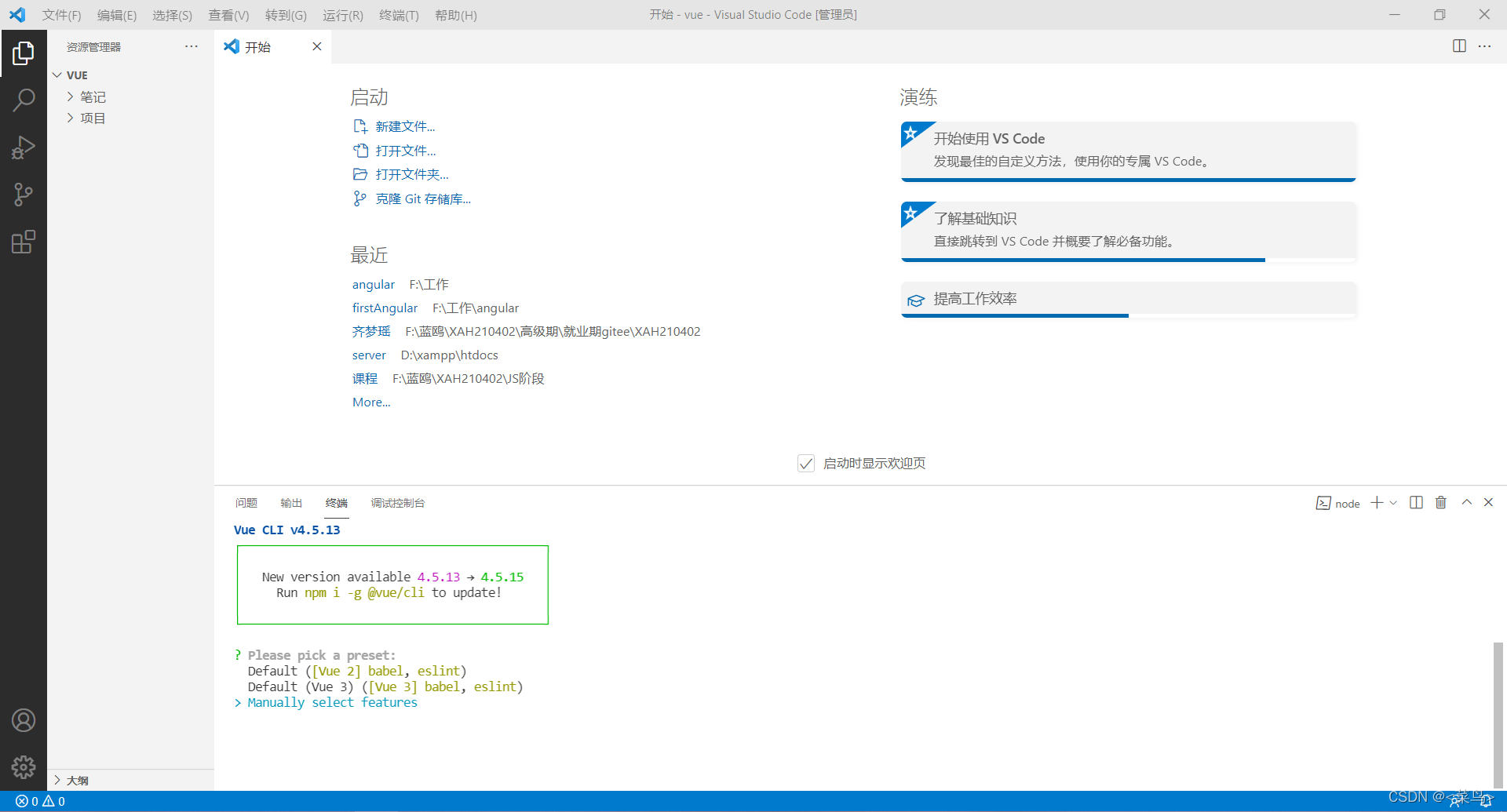Create a new terminal with plus icon
The width and height of the screenshot is (1507, 812).
(x=1377, y=503)
